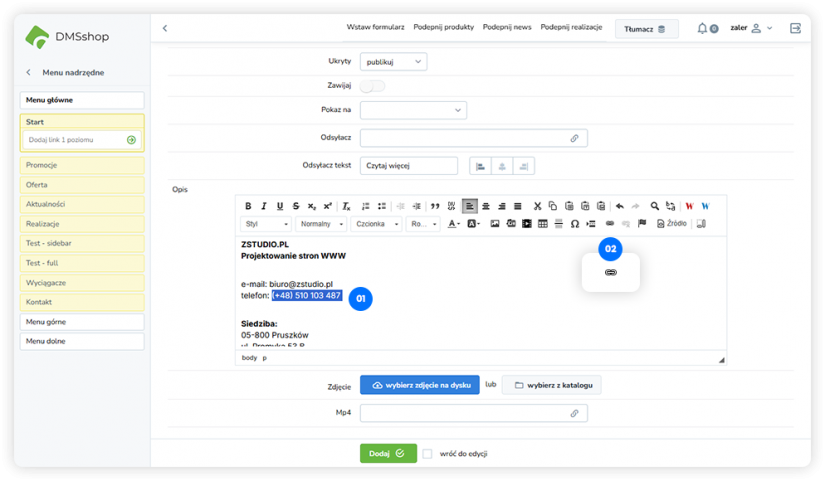Click the underline formatting icon
This screenshot has width=825, height=481.
tap(280, 206)
